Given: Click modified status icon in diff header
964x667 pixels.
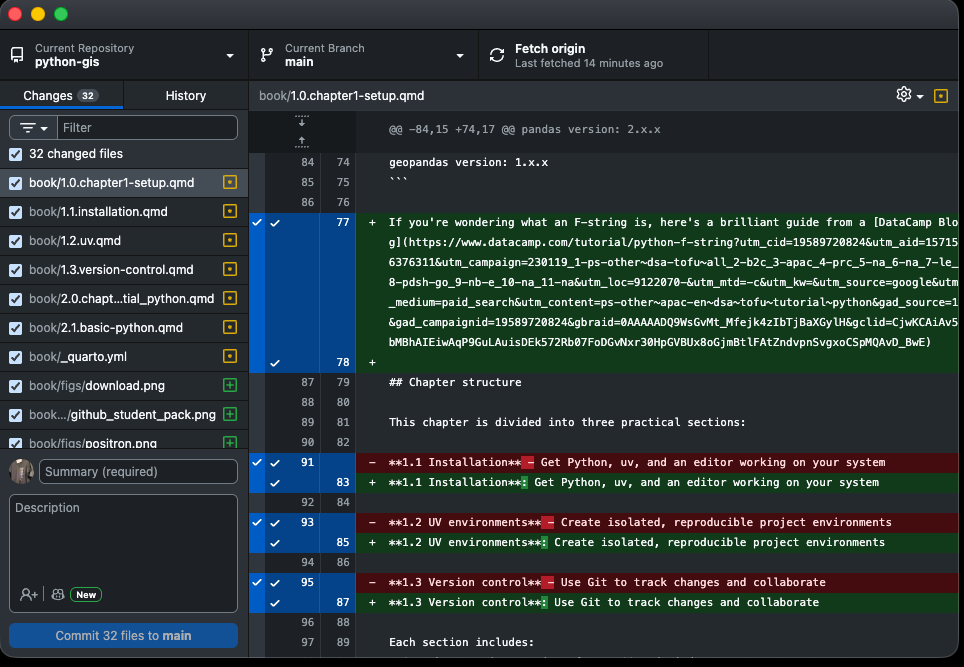Looking at the screenshot, I should coord(940,96).
